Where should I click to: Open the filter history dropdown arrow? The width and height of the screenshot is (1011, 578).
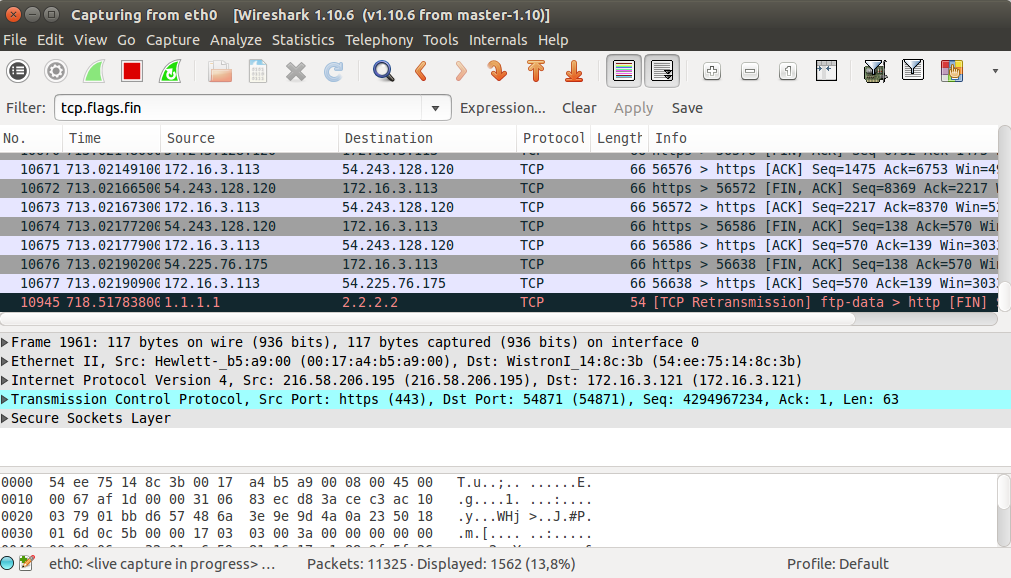point(435,108)
